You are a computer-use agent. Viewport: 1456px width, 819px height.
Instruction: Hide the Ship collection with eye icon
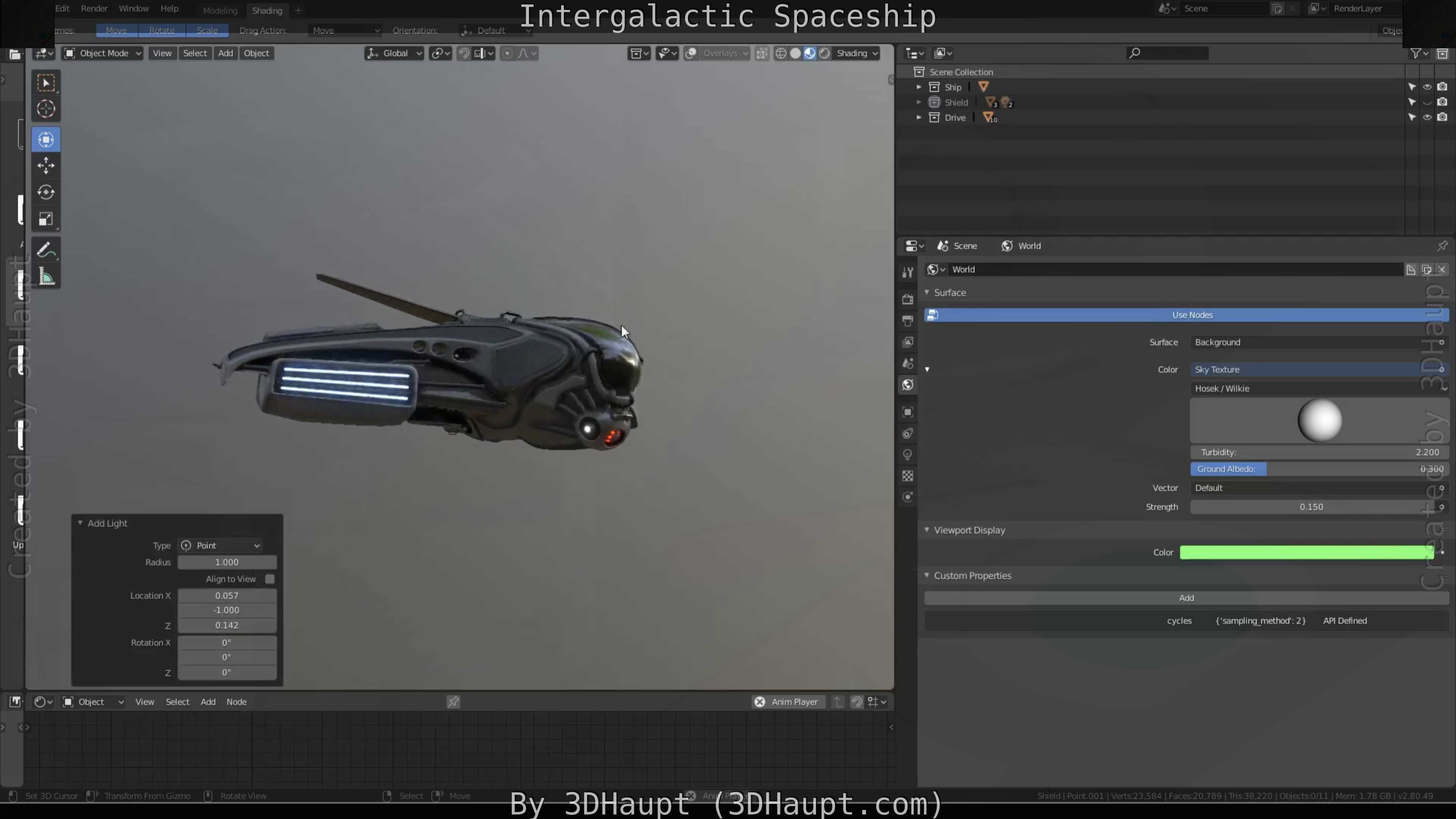point(1426,87)
